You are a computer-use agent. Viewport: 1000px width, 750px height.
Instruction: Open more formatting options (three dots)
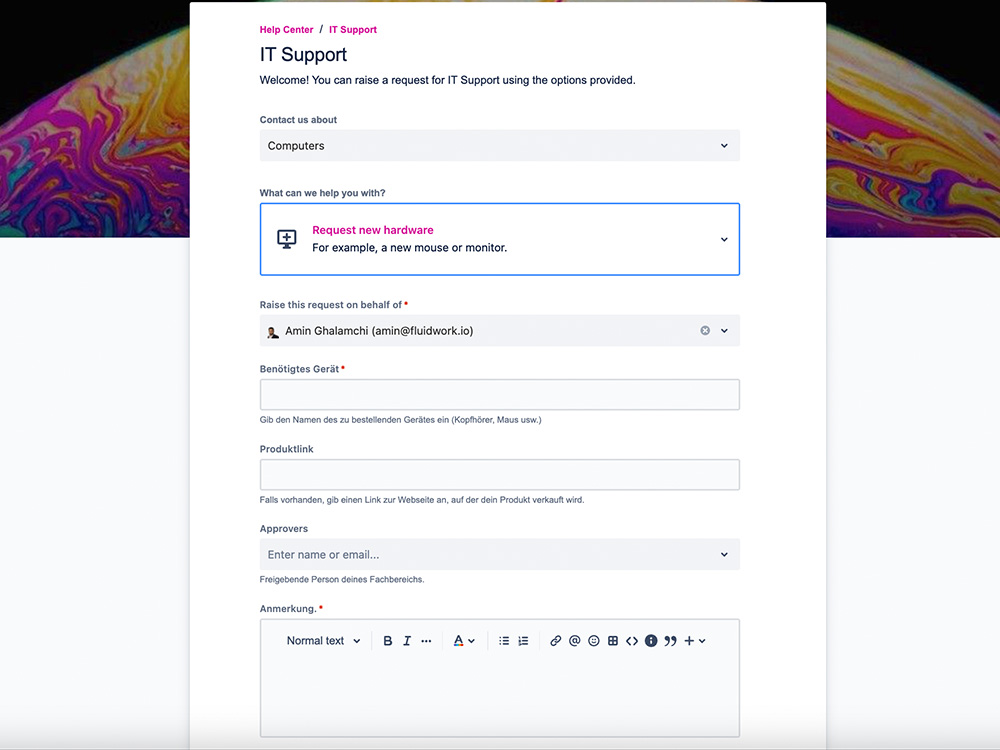tap(426, 641)
